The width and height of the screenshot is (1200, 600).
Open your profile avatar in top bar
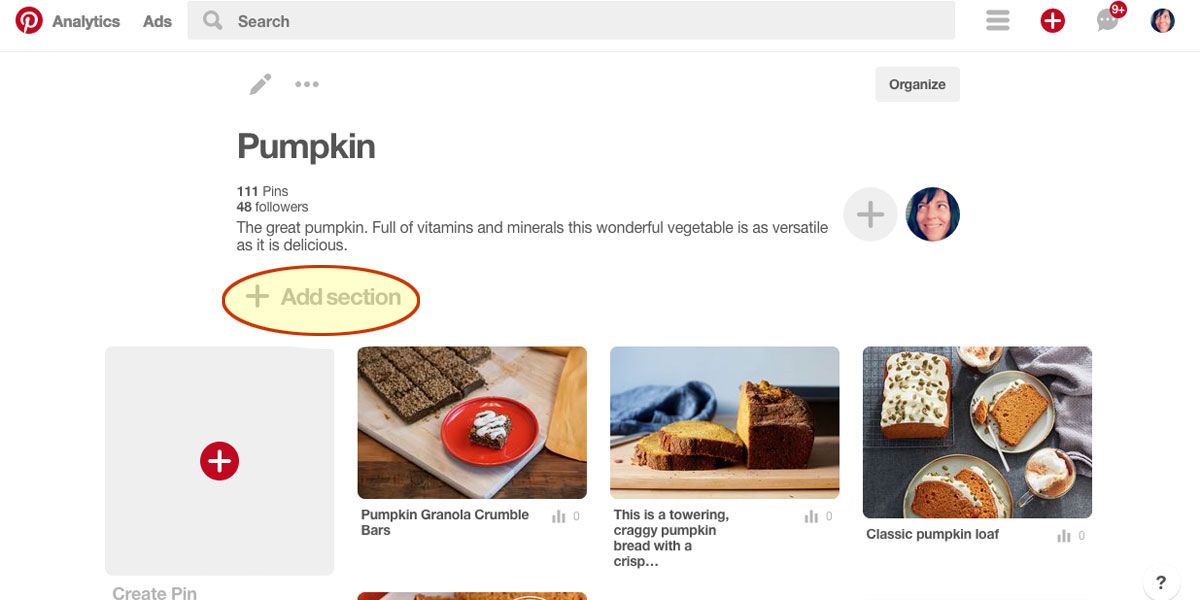point(1162,19)
